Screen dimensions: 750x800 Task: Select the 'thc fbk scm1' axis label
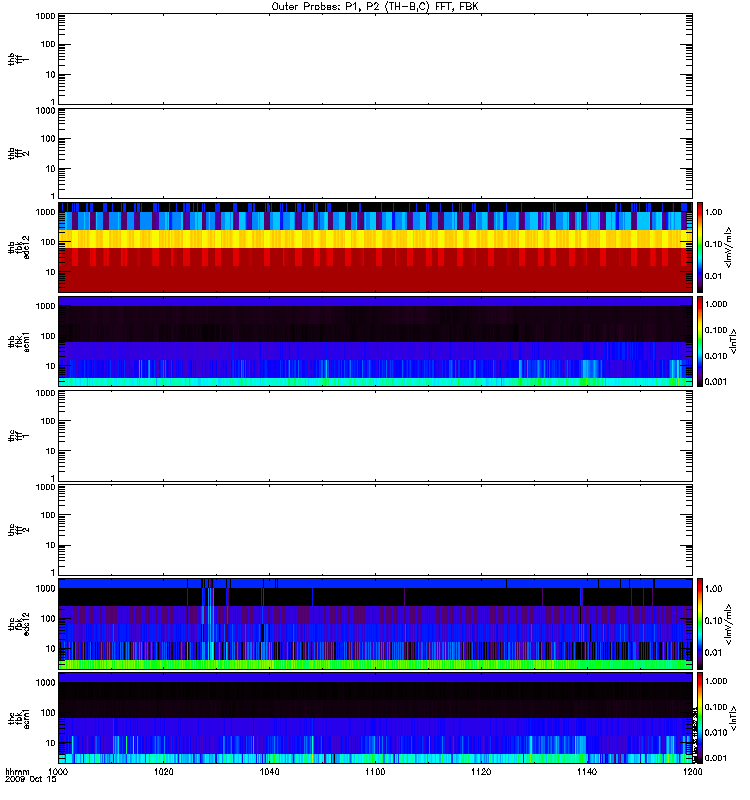point(19,718)
